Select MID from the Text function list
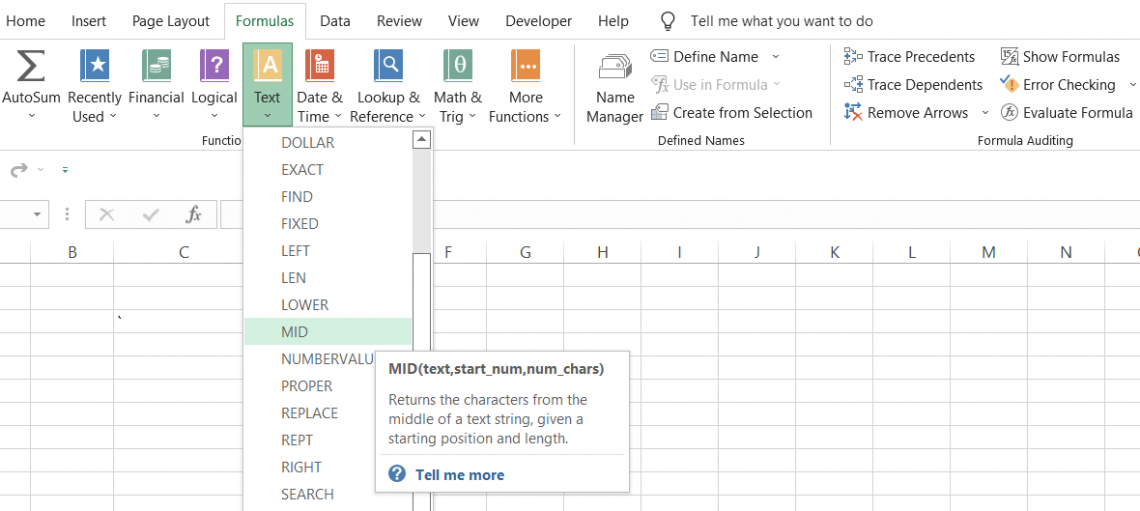This screenshot has height=511, width=1140. click(x=295, y=332)
